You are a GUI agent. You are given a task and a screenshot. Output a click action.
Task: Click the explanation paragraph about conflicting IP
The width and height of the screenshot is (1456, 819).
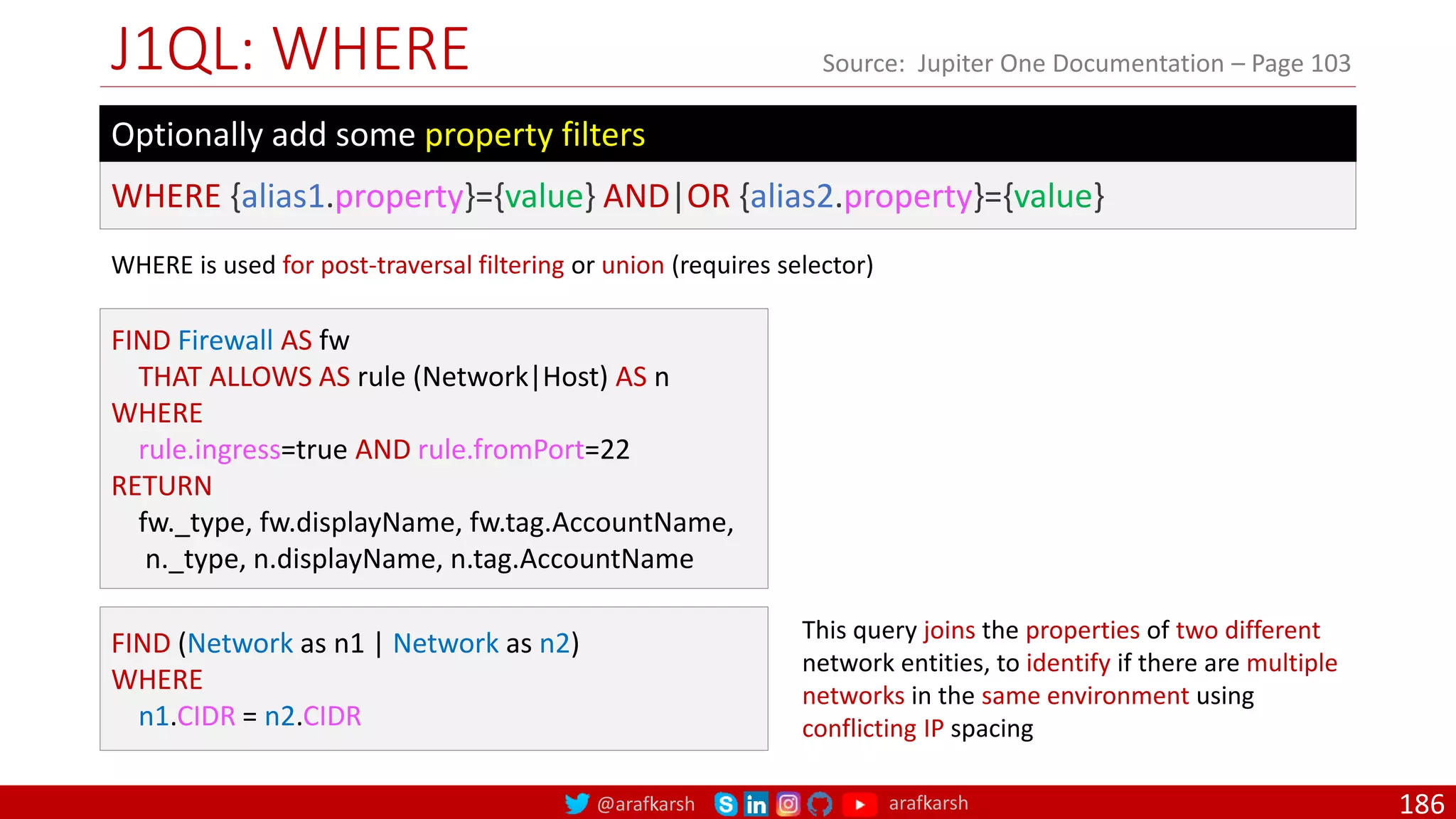[1069, 680]
